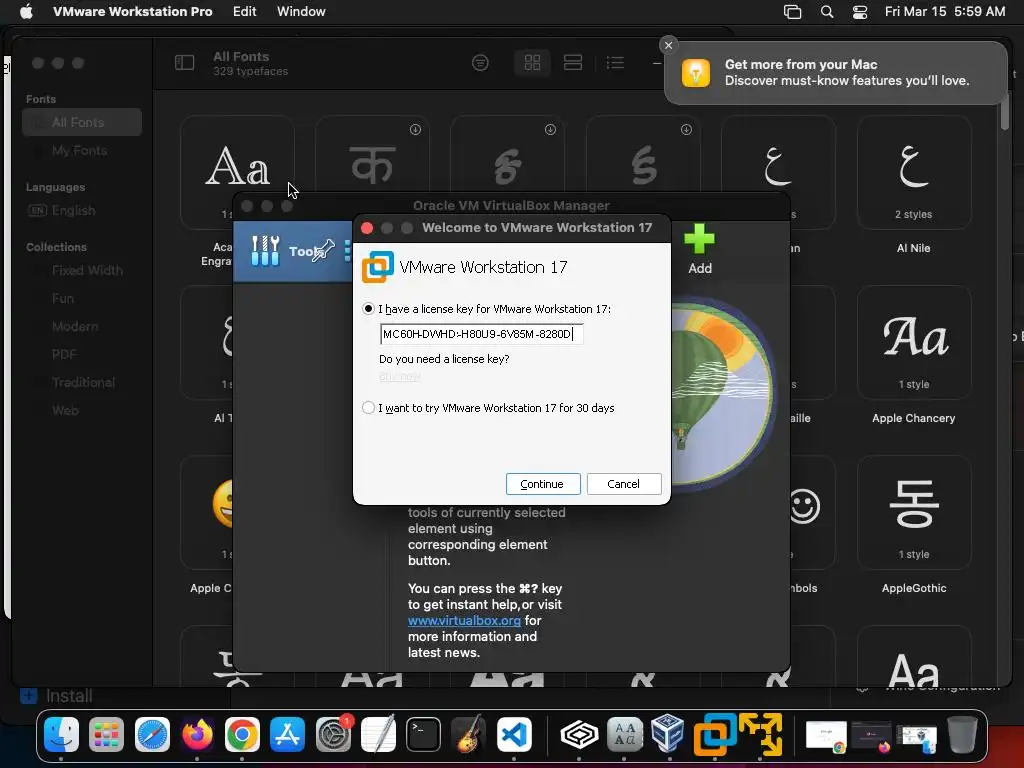Select the Tools icon in VirtualBox sidebar

pos(265,251)
